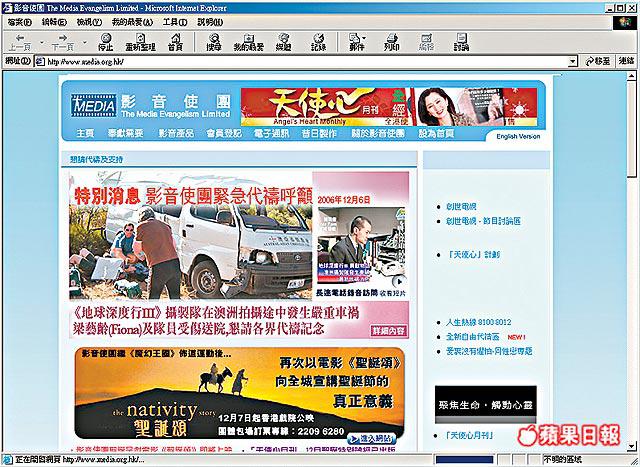The height and width of the screenshot is (467, 640).
Task: Click the 聚焦生命・觸動心靈 banner
Action: (x=485, y=405)
